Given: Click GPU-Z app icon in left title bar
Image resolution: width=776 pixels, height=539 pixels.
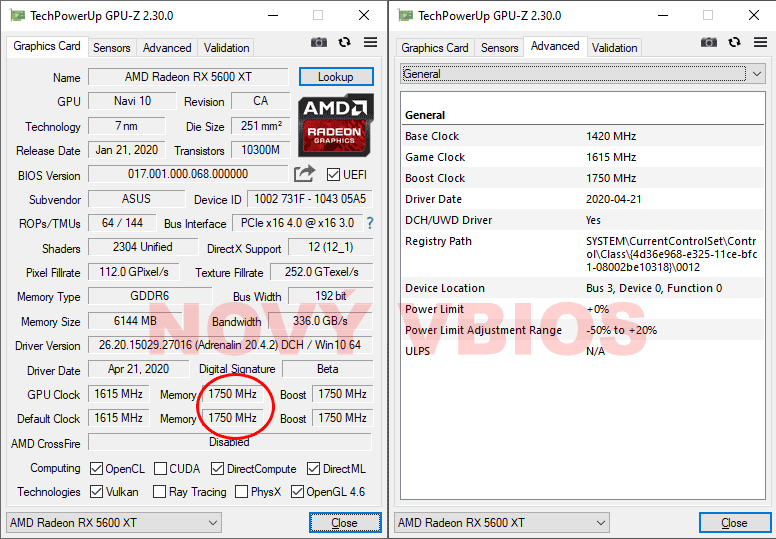Looking at the screenshot, I should click(x=18, y=16).
